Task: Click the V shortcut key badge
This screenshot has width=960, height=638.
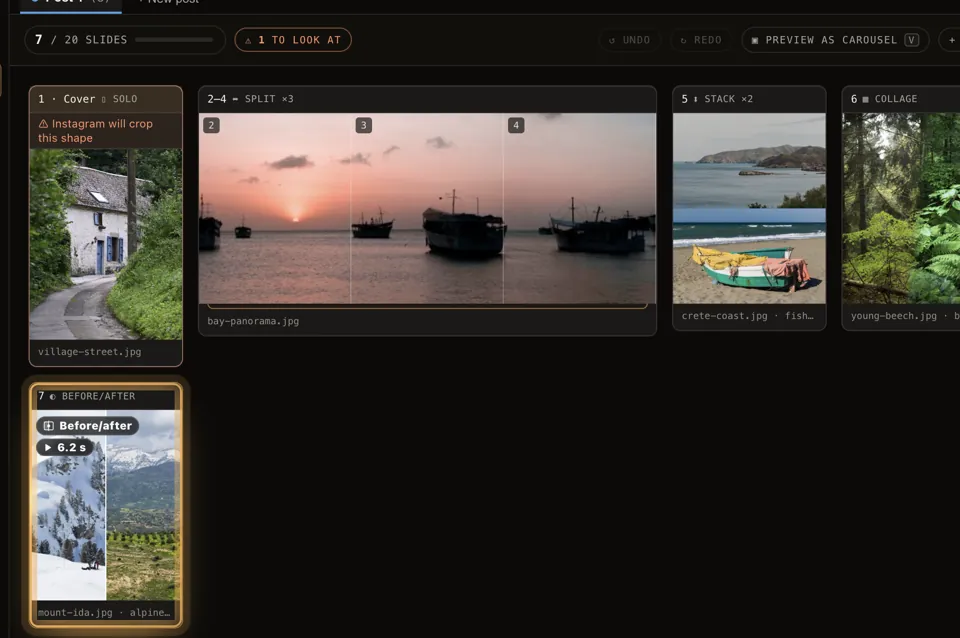Action: (x=912, y=40)
